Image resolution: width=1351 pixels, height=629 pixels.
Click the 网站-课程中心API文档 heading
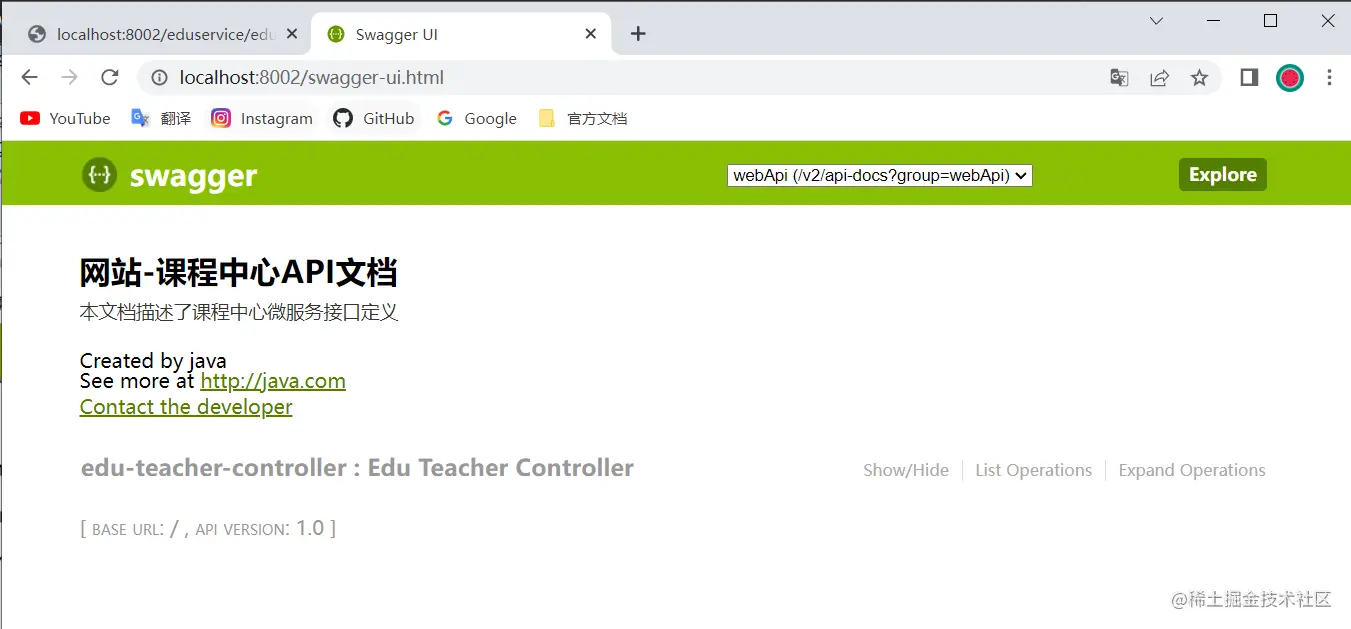(239, 272)
